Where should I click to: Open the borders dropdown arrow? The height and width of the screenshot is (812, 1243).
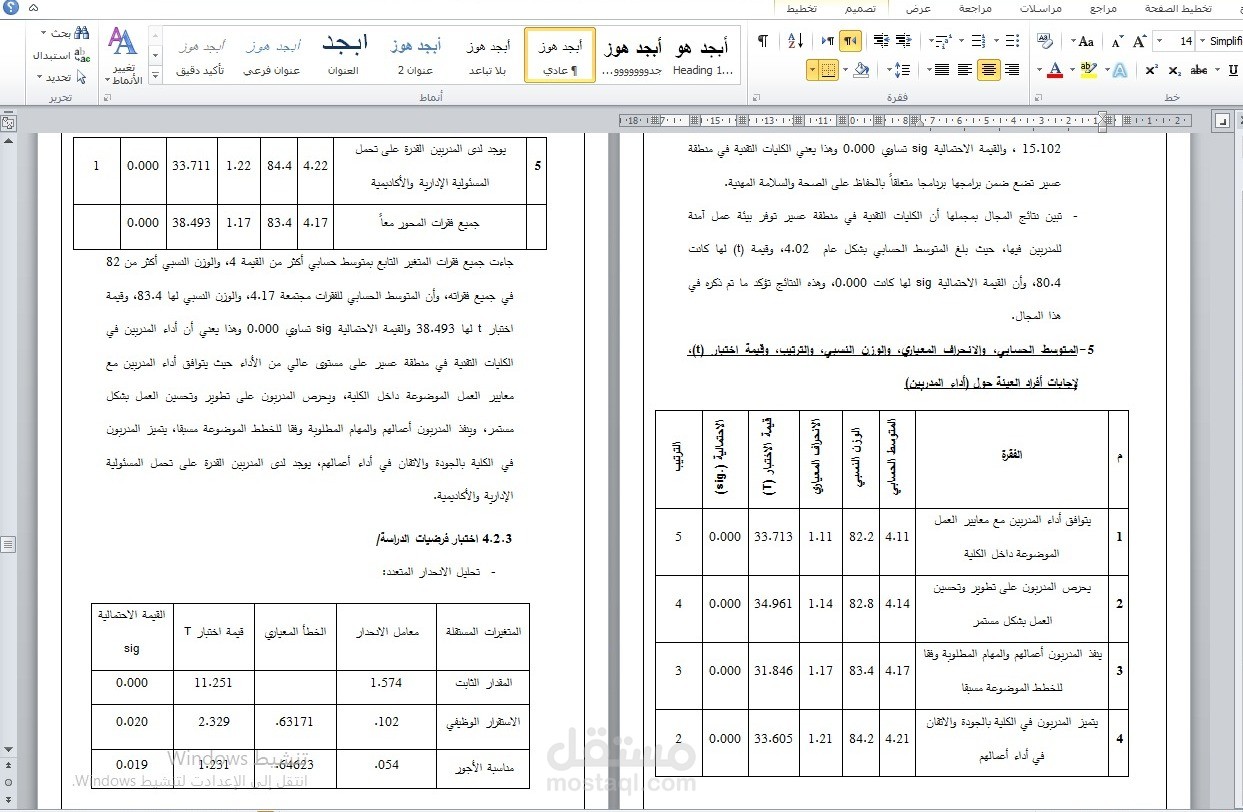(812, 70)
